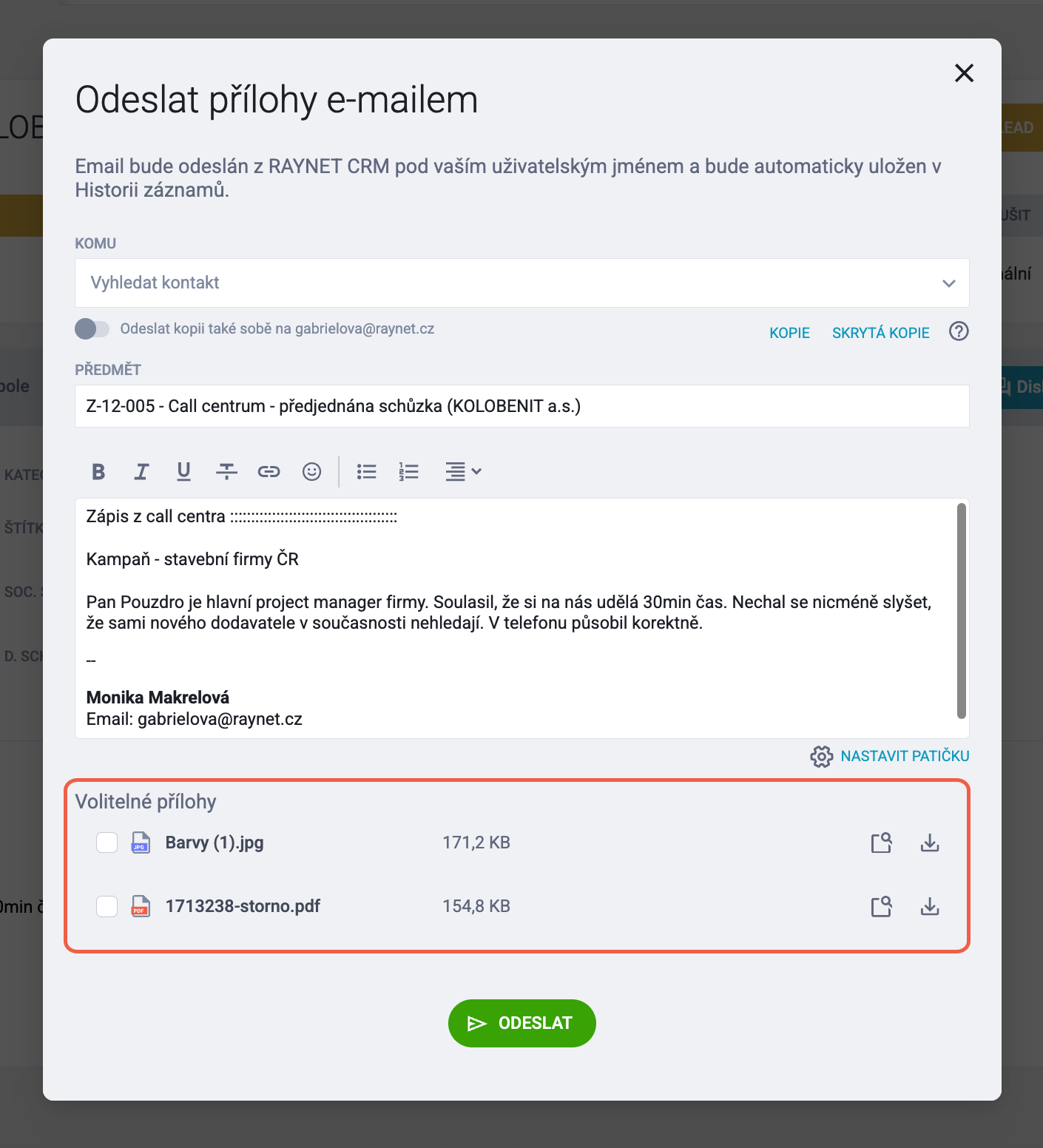1043x1148 pixels.
Task: Open help icon next to Skrytá kopie
Action: 959,331
